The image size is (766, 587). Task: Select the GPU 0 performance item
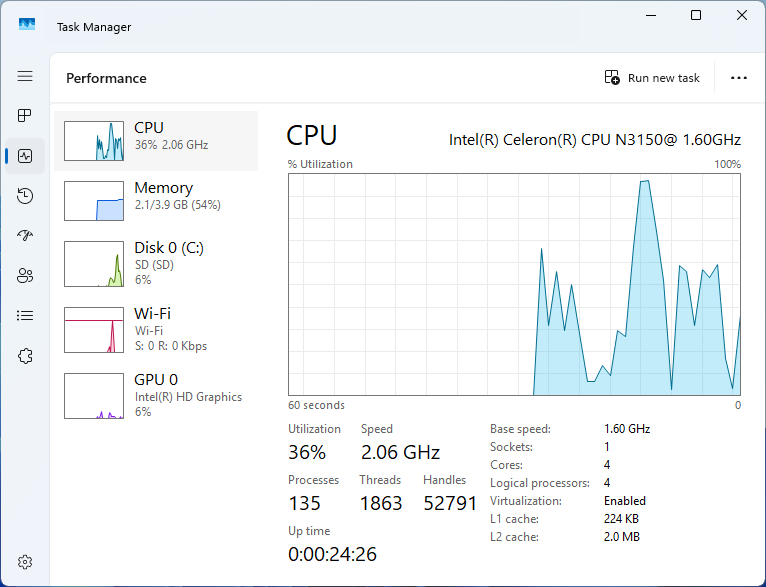[156, 396]
